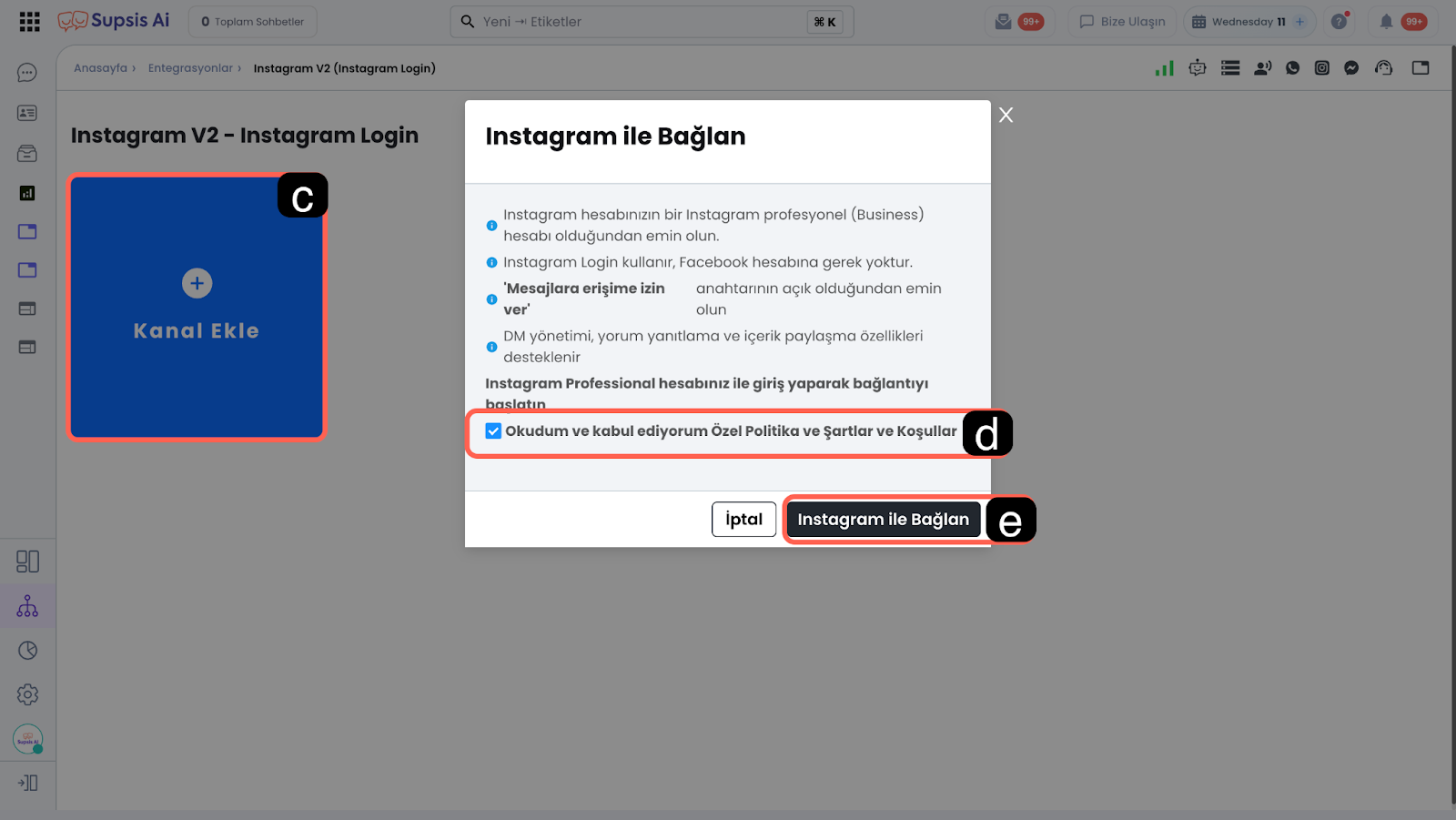The width and height of the screenshot is (1456, 820).
Task: Open the Messenger channel icon in toolbar
Action: tap(1351, 68)
